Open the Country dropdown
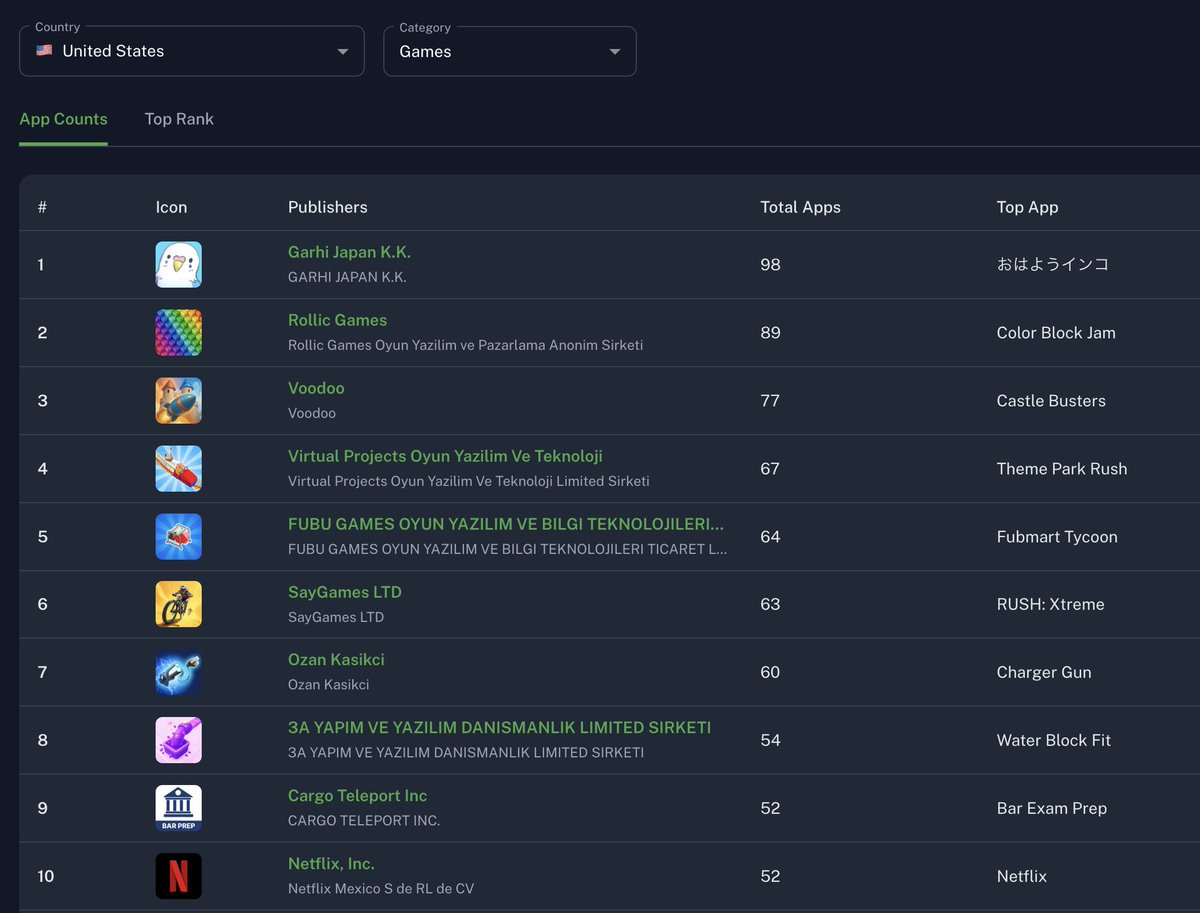 (x=192, y=51)
